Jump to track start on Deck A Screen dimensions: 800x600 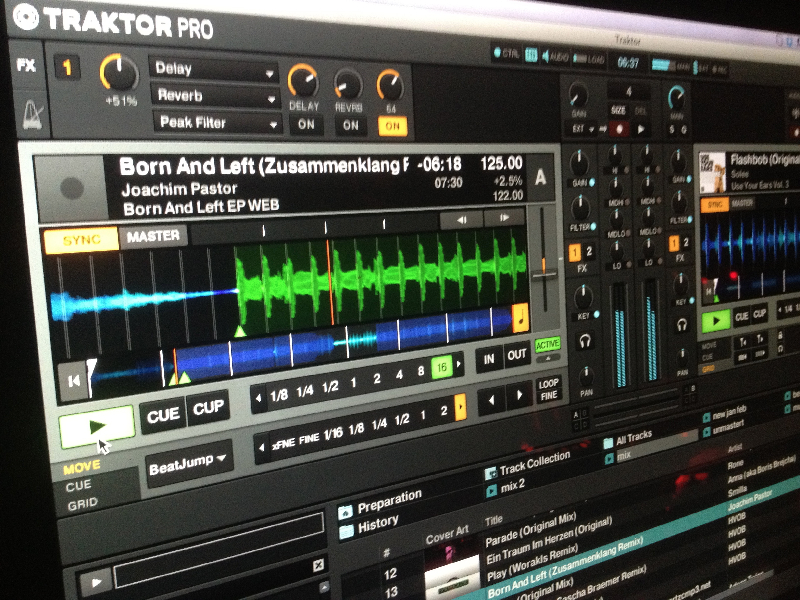[72, 381]
